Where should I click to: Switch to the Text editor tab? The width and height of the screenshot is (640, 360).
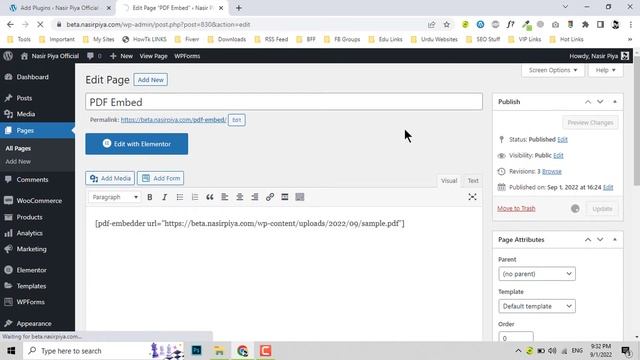[x=473, y=180]
